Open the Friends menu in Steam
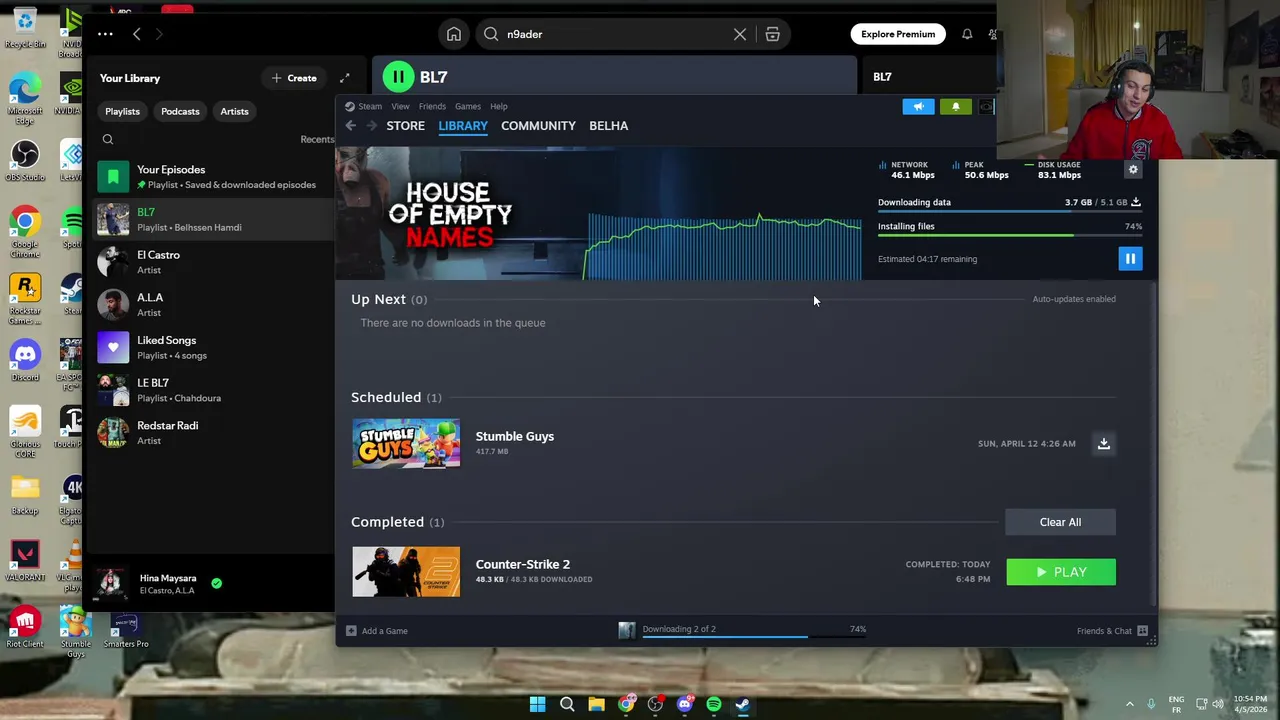 click(x=432, y=106)
